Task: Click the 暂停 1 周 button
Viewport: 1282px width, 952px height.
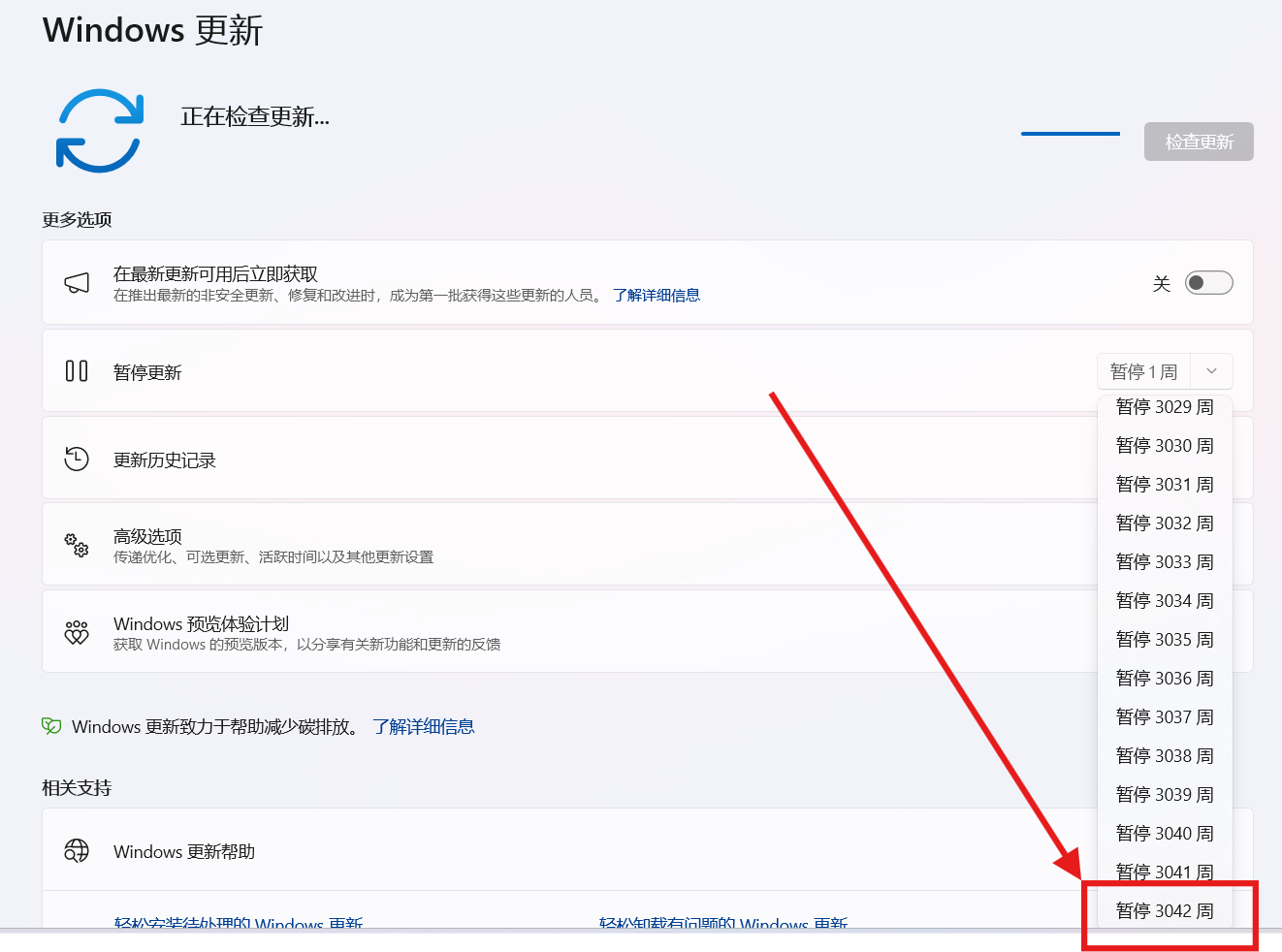Action: pyautogui.click(x=1144, y=371)
